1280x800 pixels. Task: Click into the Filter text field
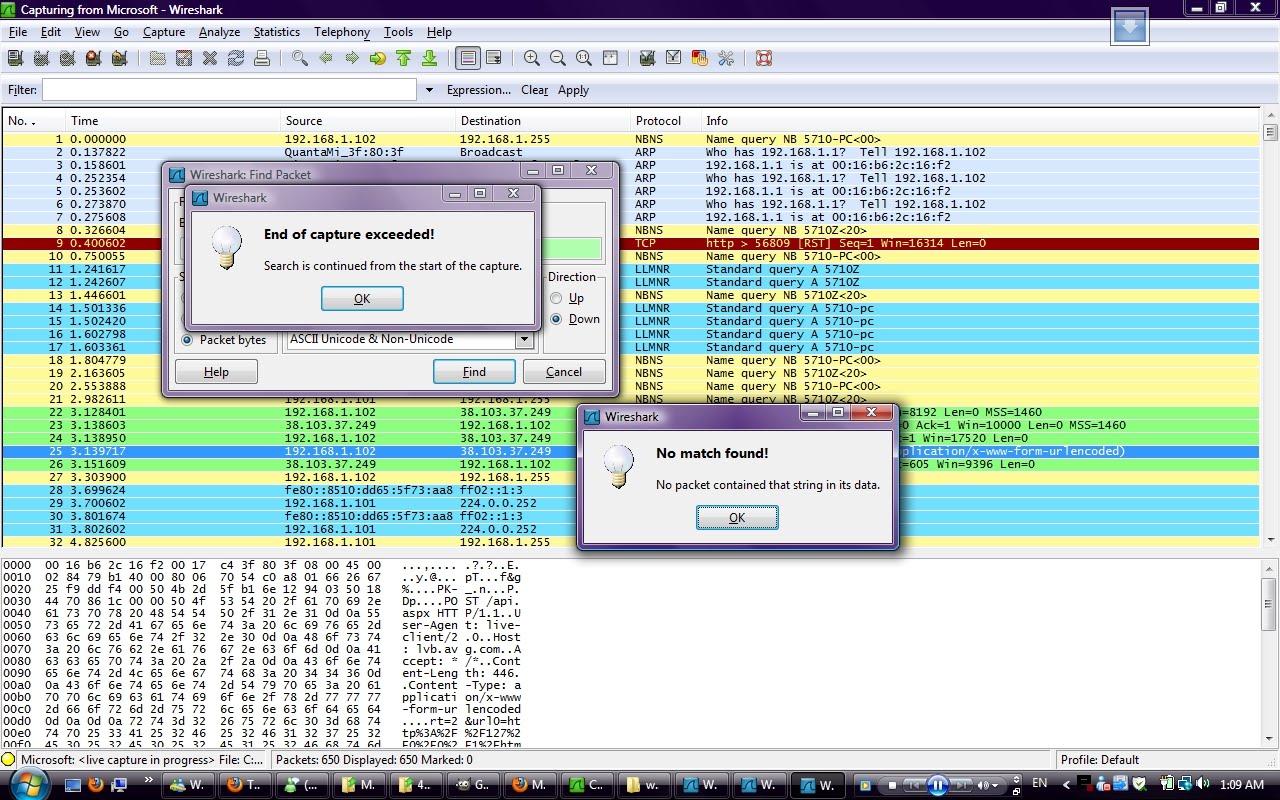[229, 90]
